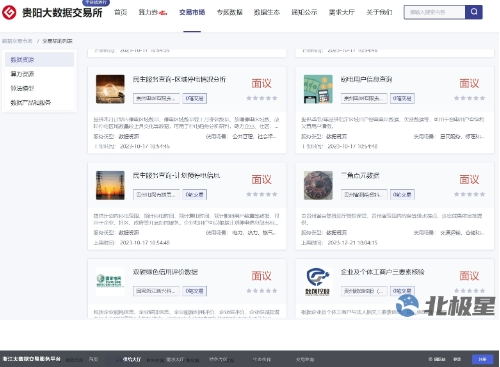Open the 需求大厅 navigation item
The image size is (500, 367).
tap(342, 12)
